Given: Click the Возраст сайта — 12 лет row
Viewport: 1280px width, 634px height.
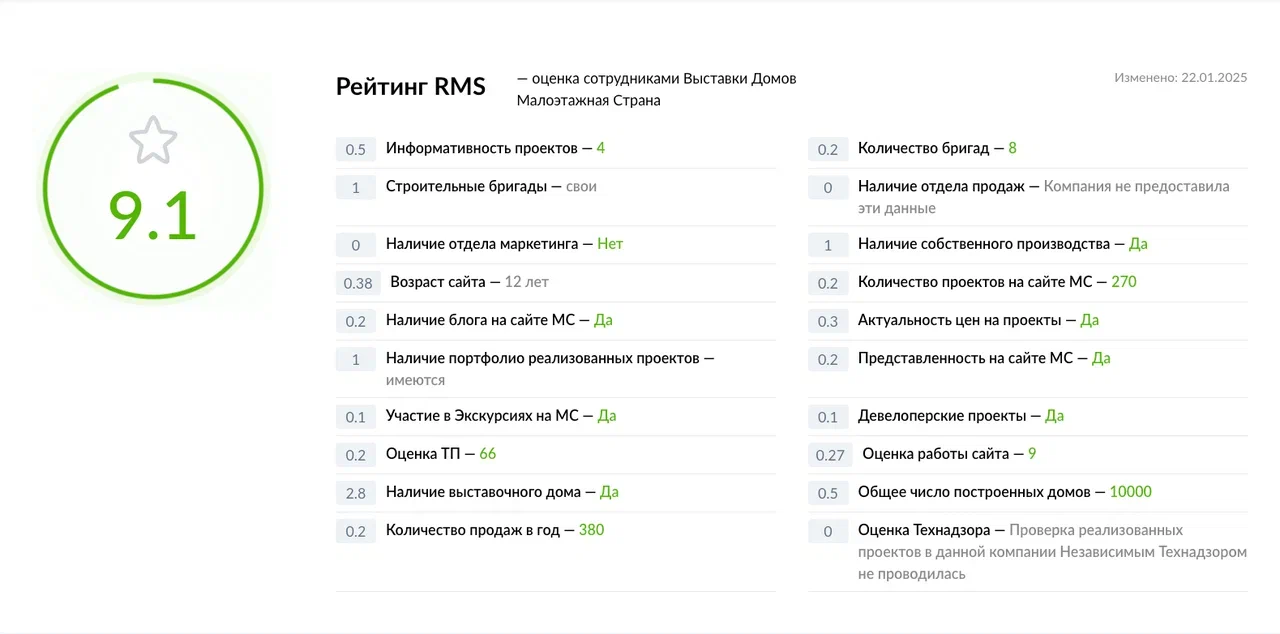Looking at the screenshot, I should tap(556, 282).
